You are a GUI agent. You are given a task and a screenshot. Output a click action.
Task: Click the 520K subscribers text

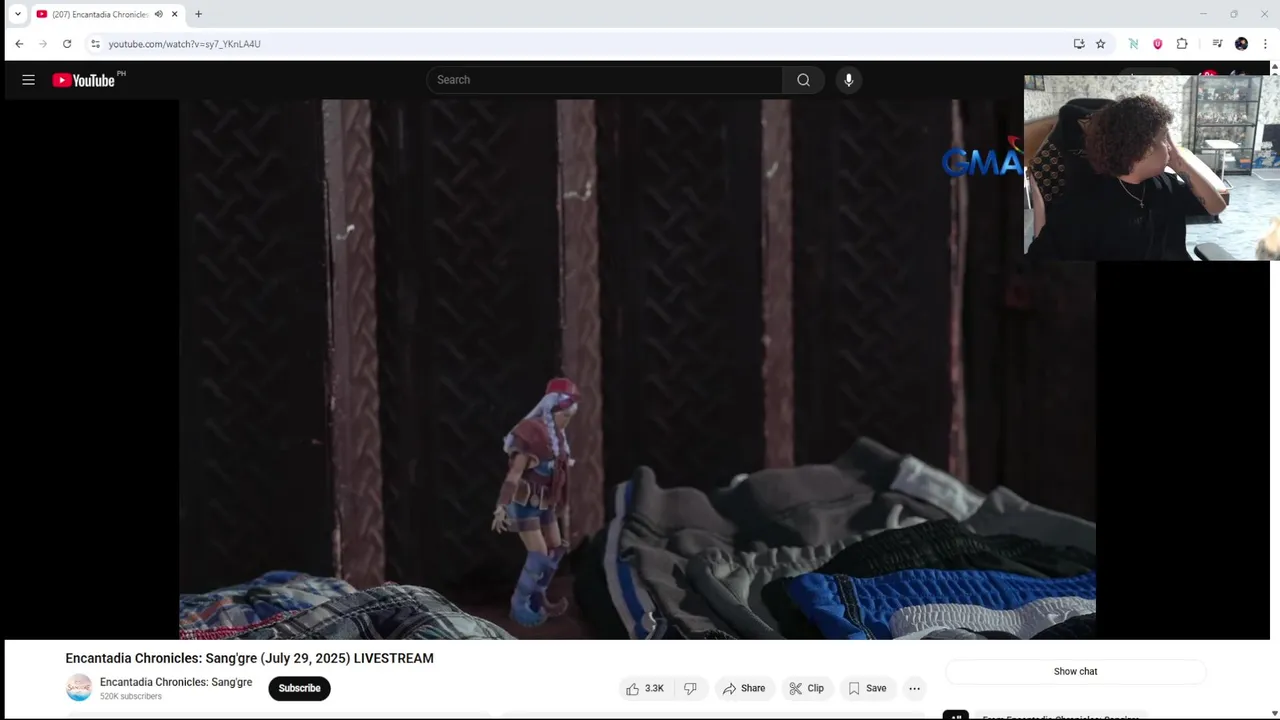click(131, 696)
